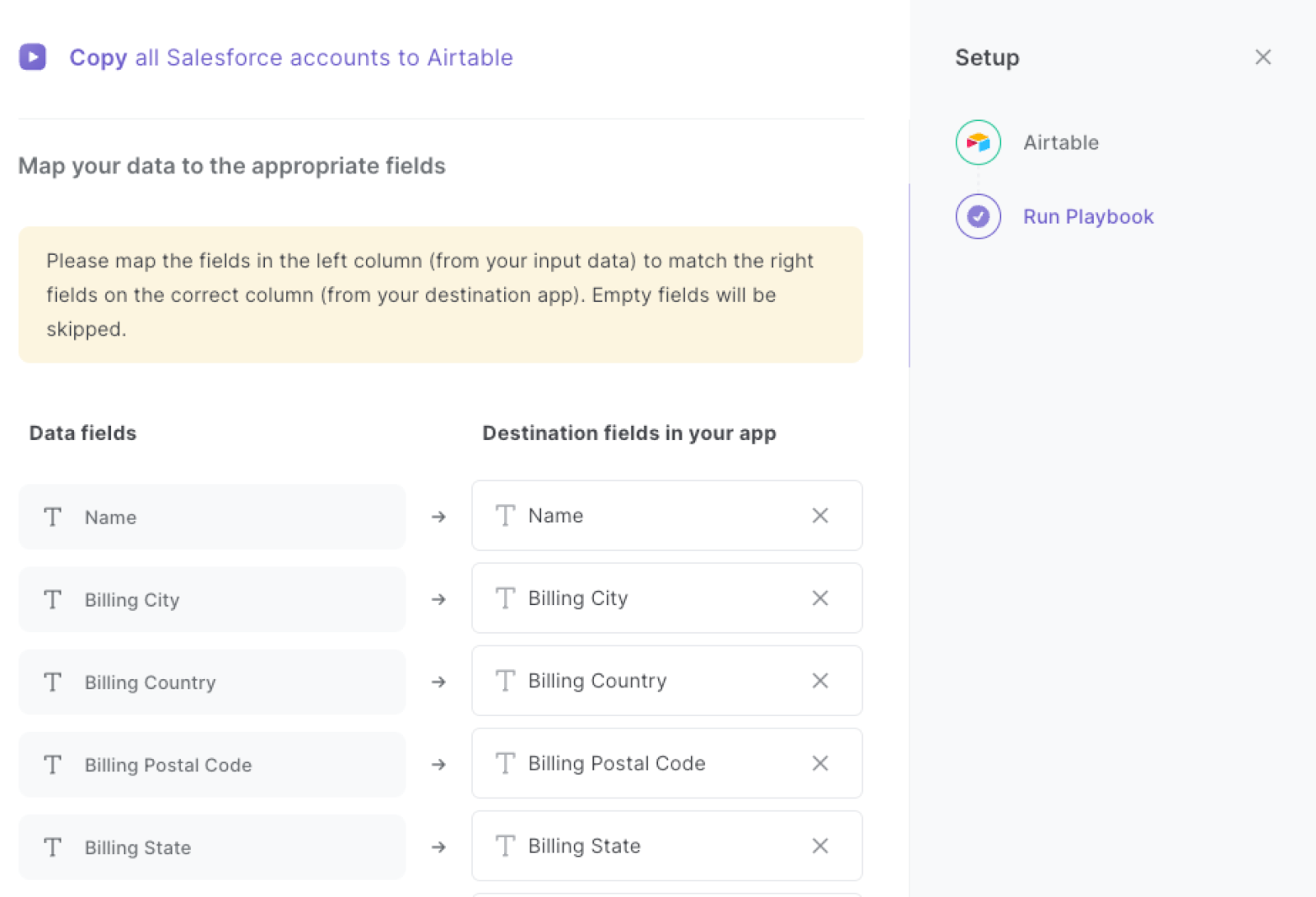Clear the Billing State destination mapping
Image resolution: width=1316 pixels, height=897 pixels.
(820, 846)
